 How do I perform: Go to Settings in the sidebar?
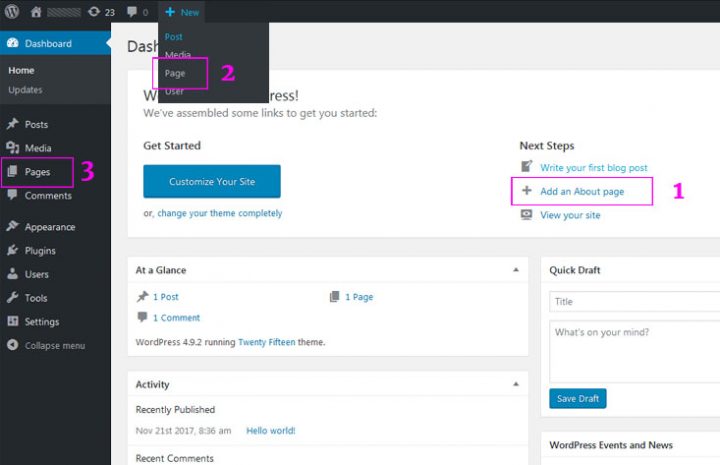42,321
